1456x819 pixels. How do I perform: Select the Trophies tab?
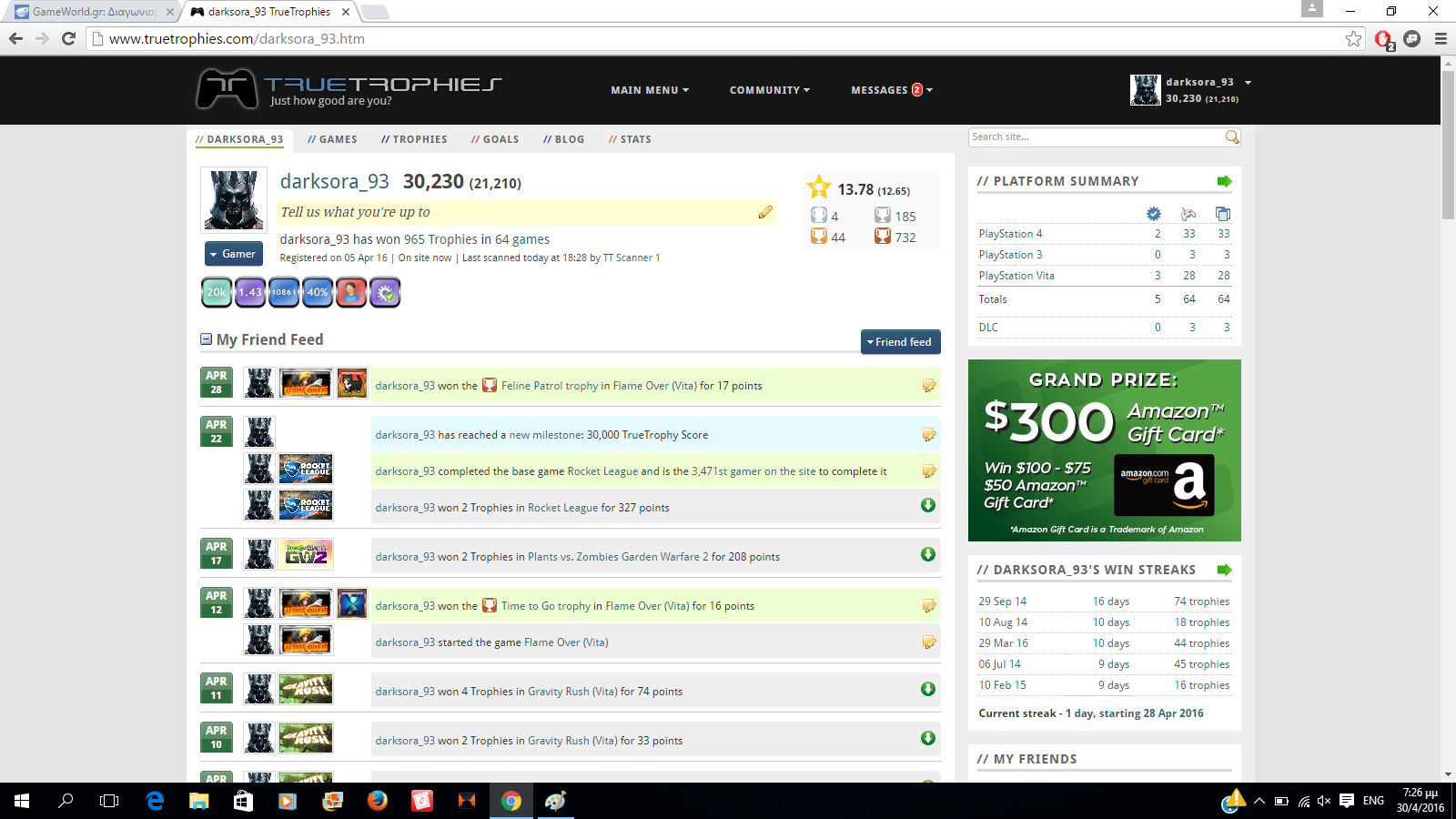point(414,139)
